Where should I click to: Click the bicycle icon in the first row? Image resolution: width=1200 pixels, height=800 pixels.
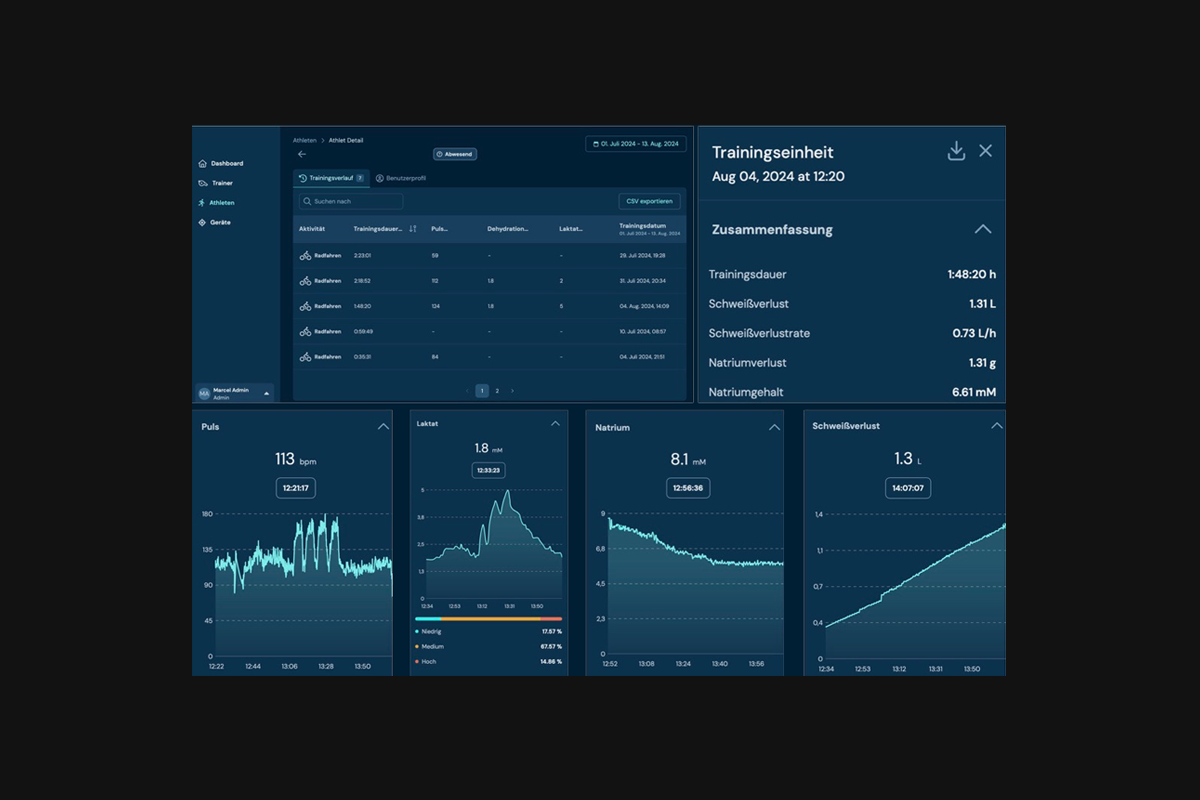click(305, 256)
